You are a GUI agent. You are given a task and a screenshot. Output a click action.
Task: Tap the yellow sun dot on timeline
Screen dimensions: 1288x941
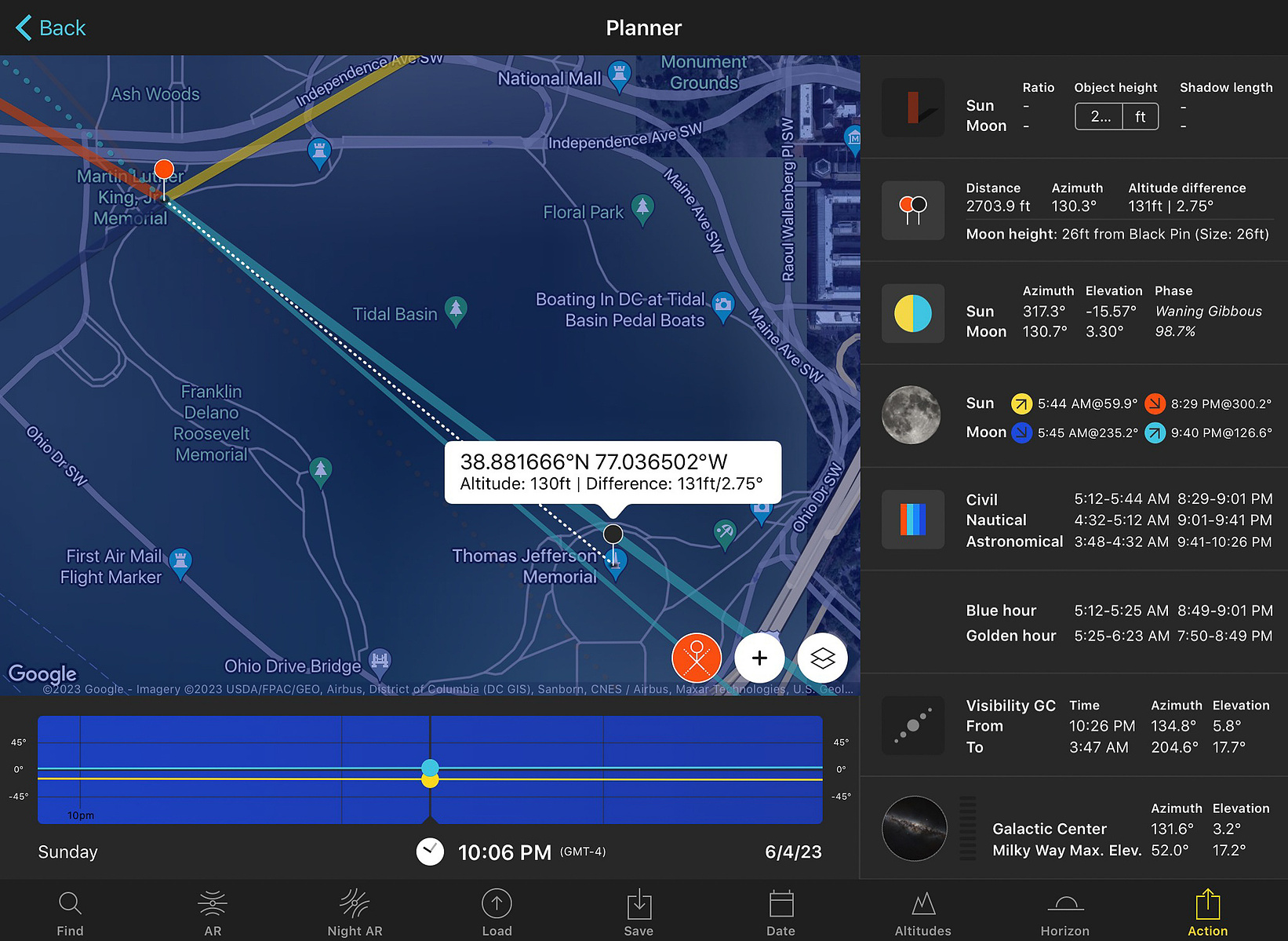click(x=430, y=780)
